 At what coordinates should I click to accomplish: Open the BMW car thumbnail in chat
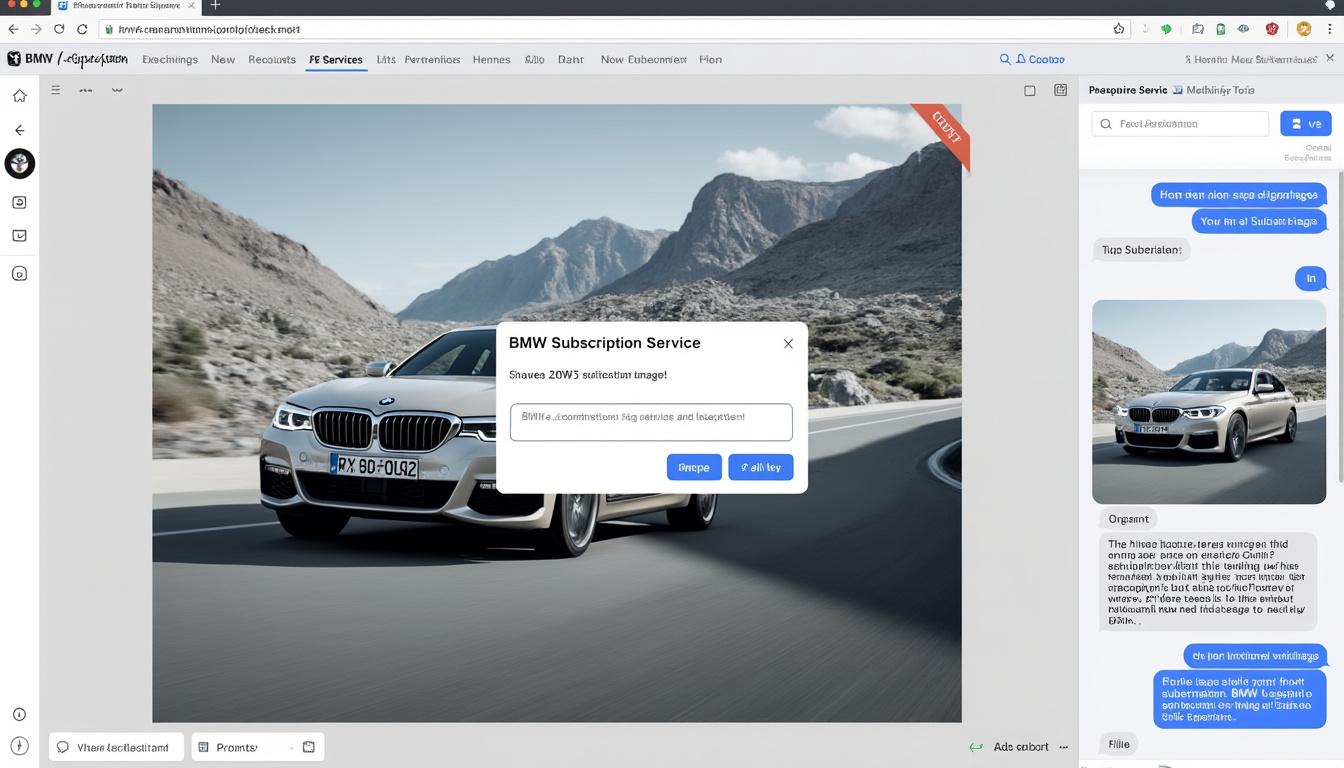[x=1209, y=402]
